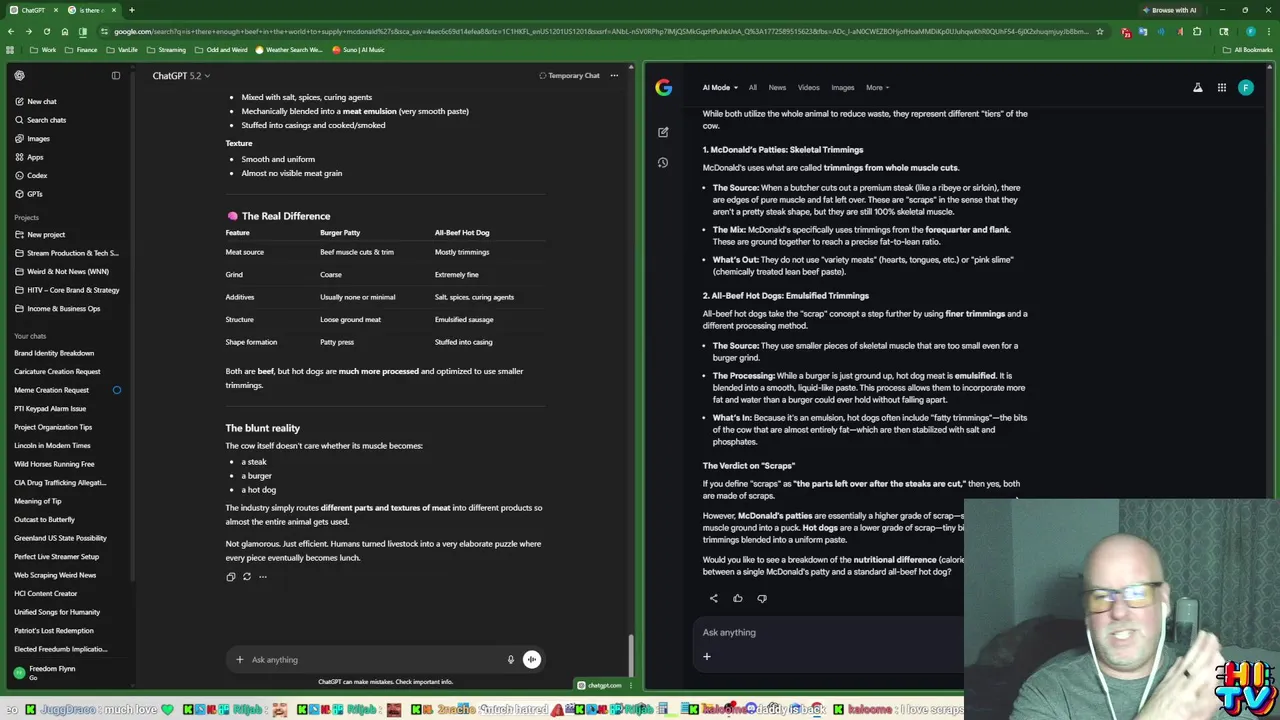The height and width of the screenshot is (720, 1280).
Task: Open AI Mode history clock icon
Action: point(663,162)
